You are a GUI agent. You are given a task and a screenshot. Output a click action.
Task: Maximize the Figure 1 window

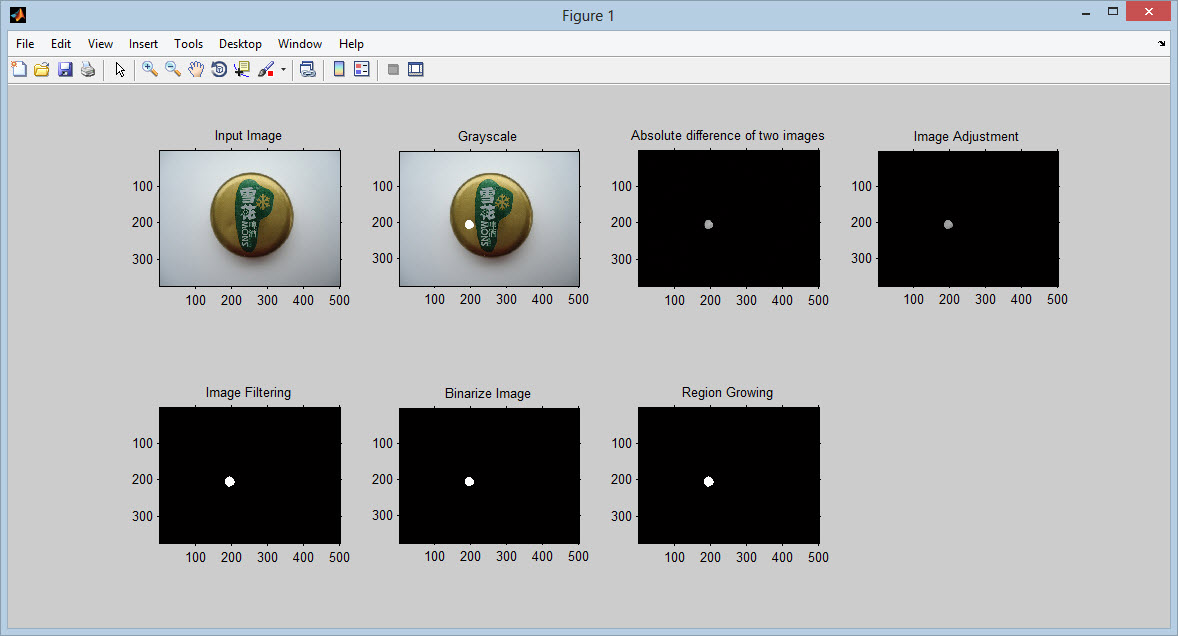[1113, 12]
